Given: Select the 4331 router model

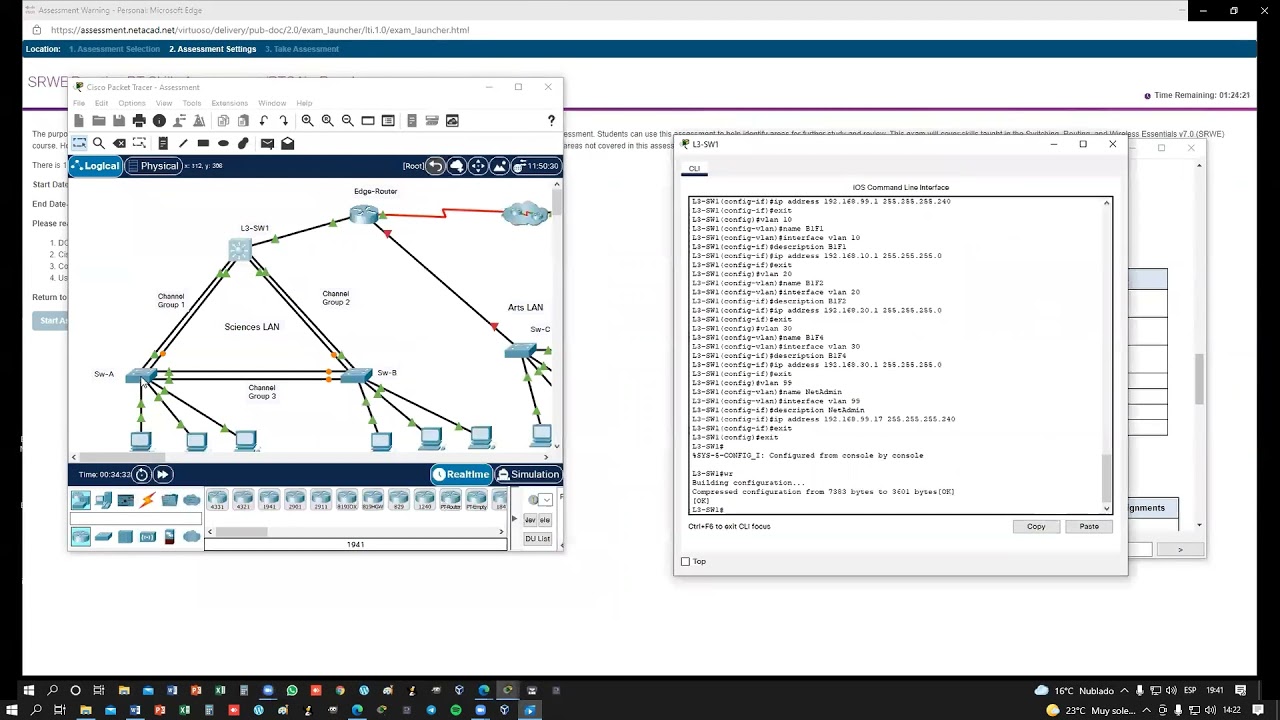Looking at the screenshot, I should 217,500.
